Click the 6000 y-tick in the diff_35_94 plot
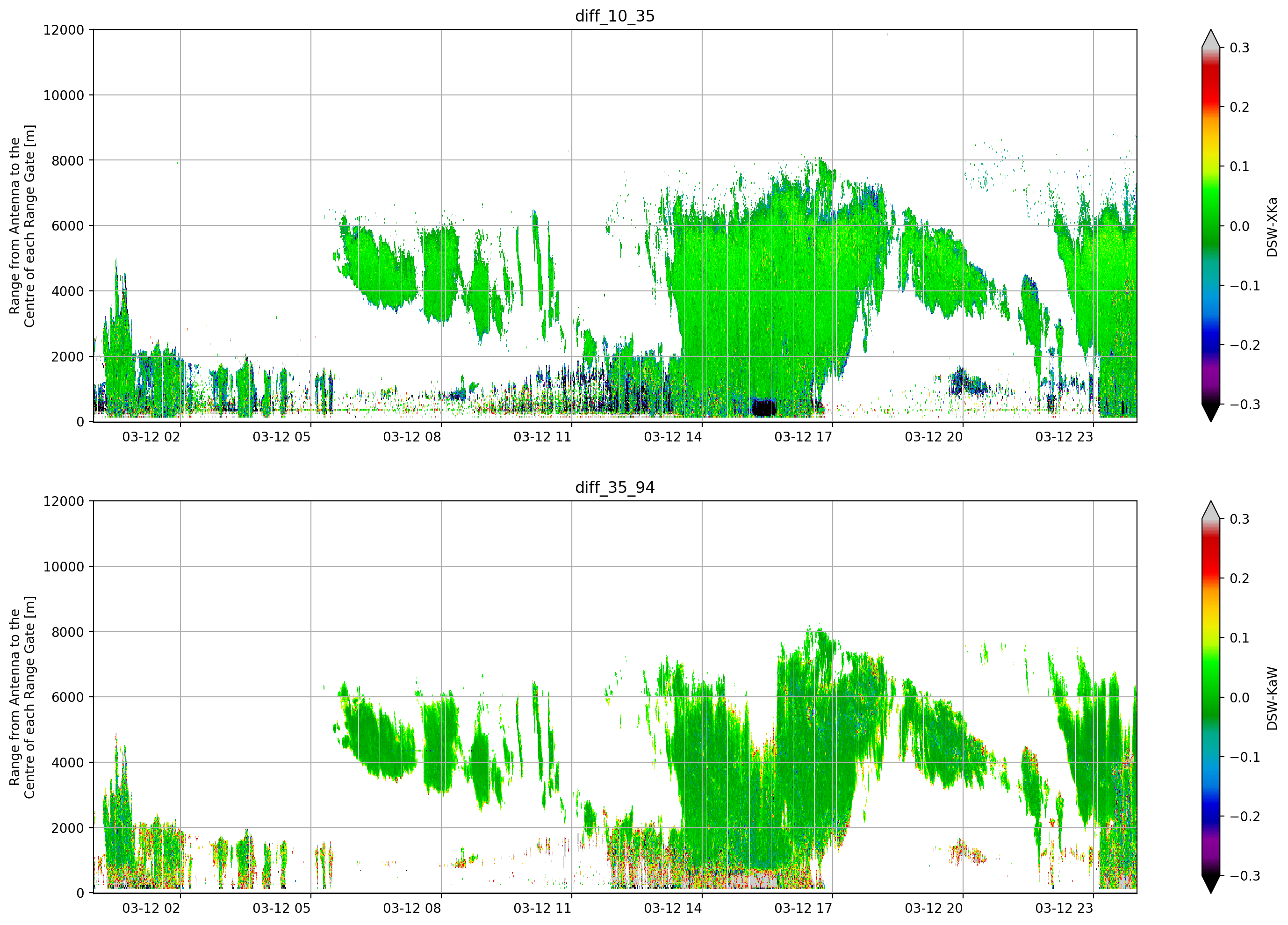The image size is (1288, 925). click(x=68, y=698)
